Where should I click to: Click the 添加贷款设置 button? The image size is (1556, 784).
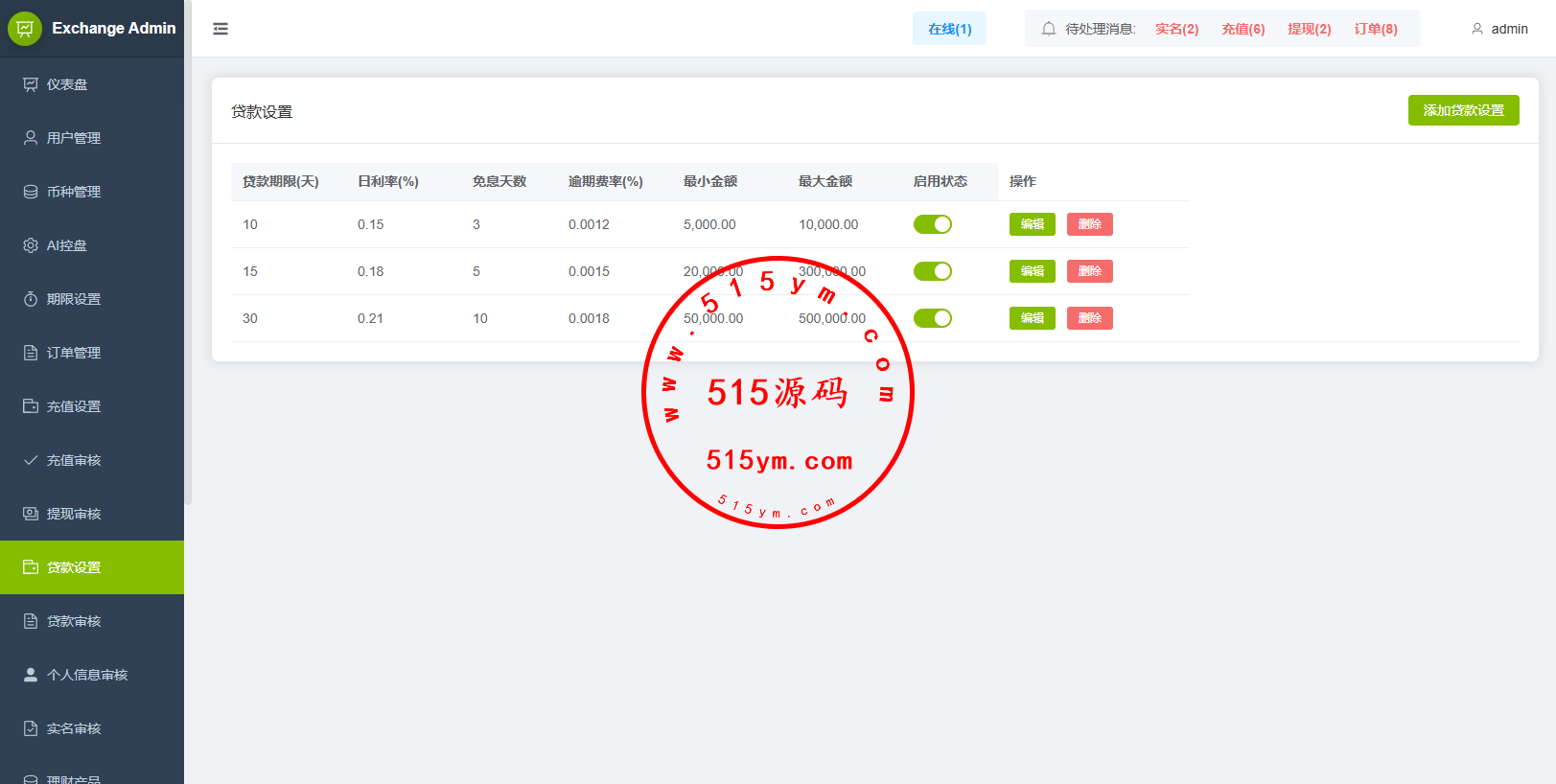pyautogui.click(x=1463, y=110)
